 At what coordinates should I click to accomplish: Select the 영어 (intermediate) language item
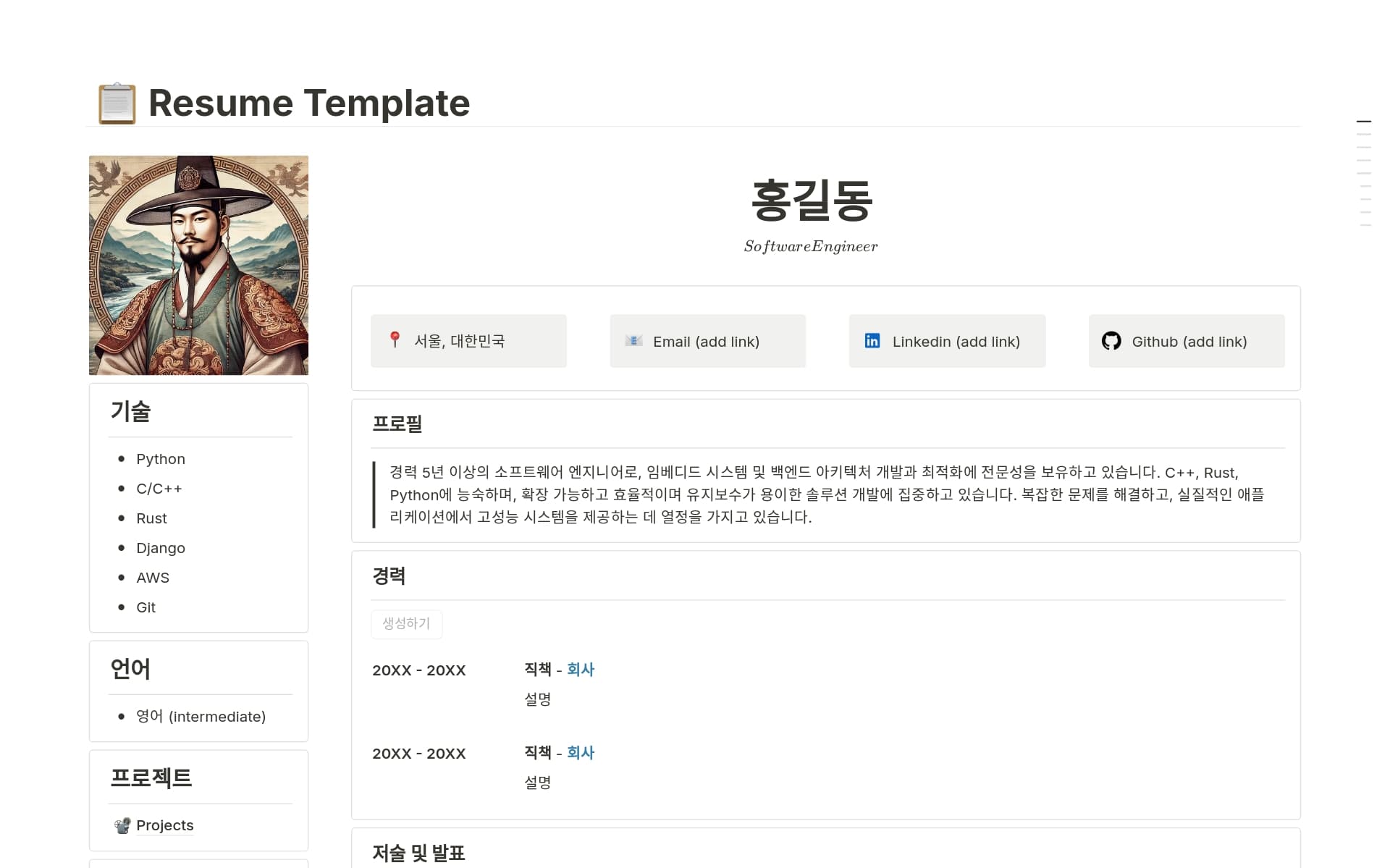201,717
